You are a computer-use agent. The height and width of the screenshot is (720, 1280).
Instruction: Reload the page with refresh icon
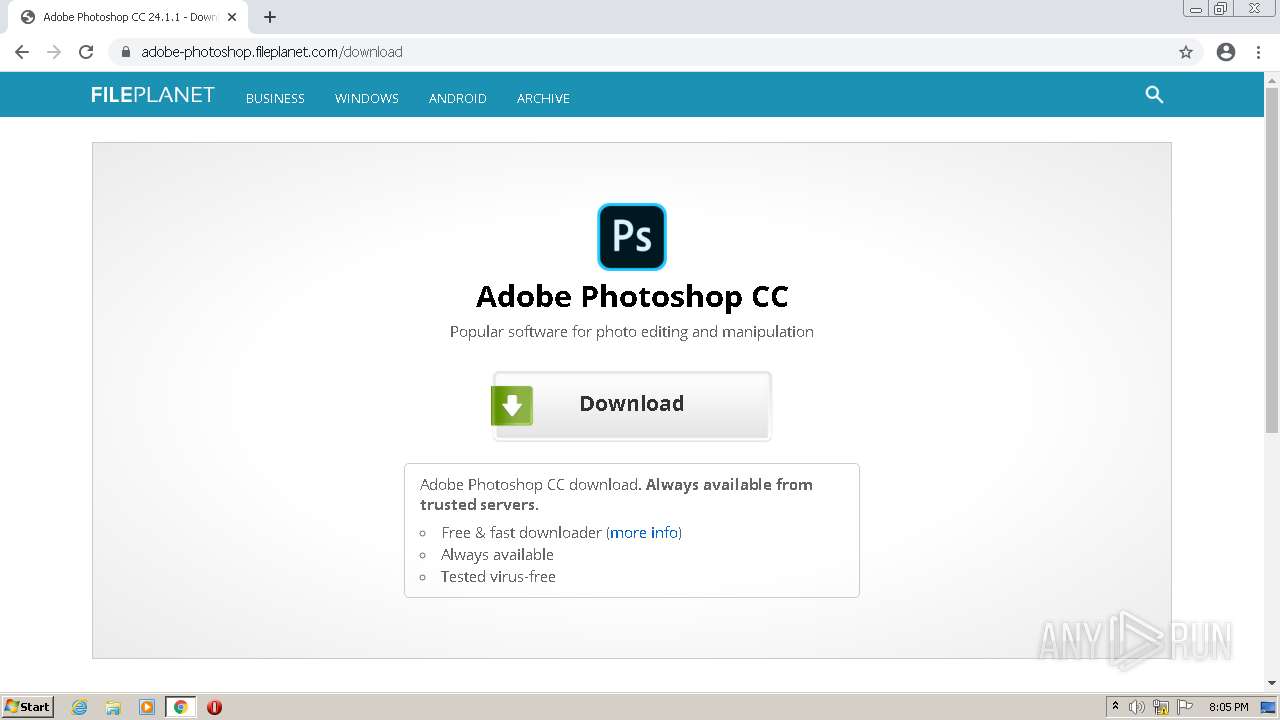[x=86, y=52]
